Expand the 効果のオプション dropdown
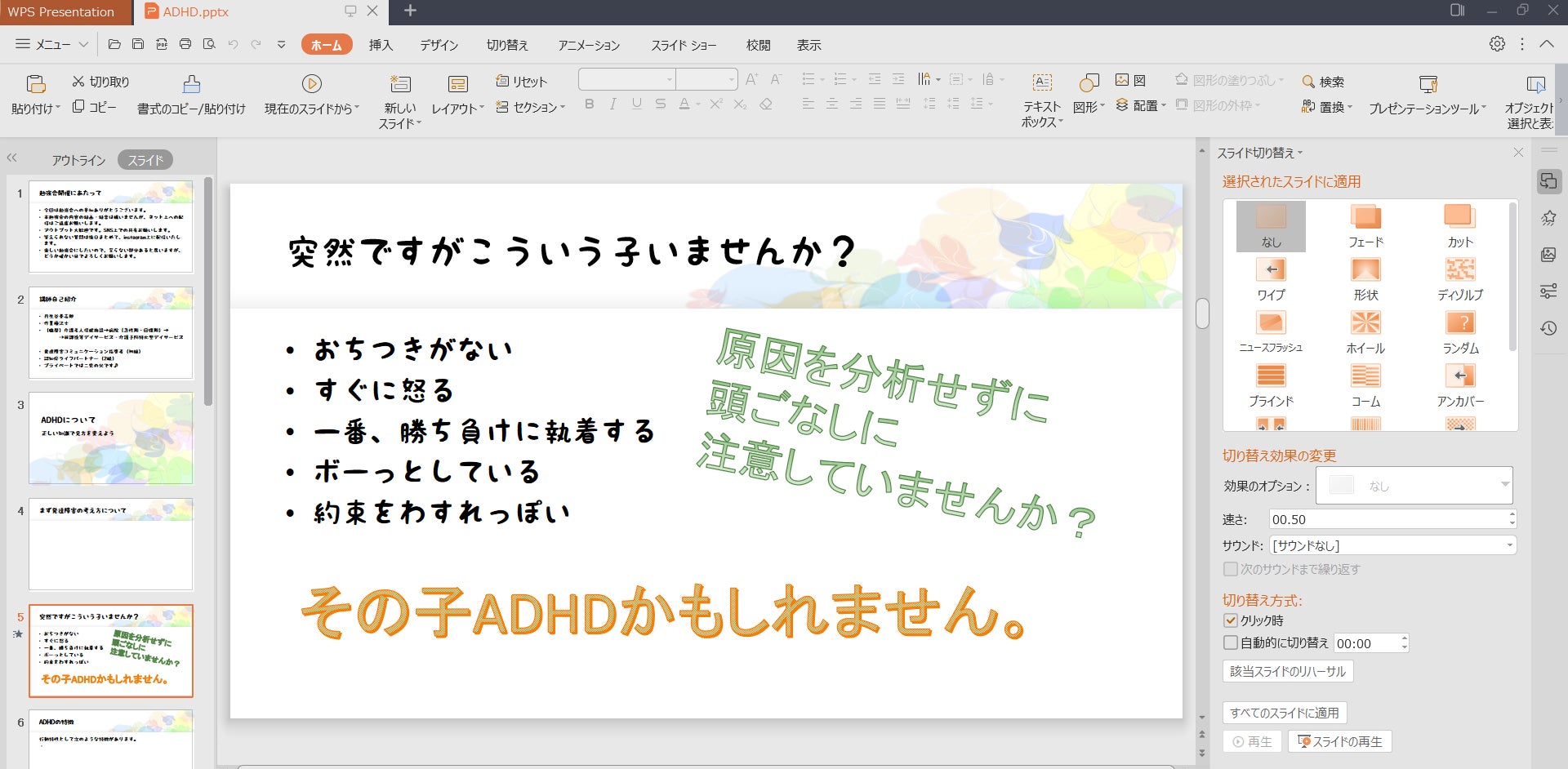This screenshot has width=1568, height=769. coord(1503,485)
